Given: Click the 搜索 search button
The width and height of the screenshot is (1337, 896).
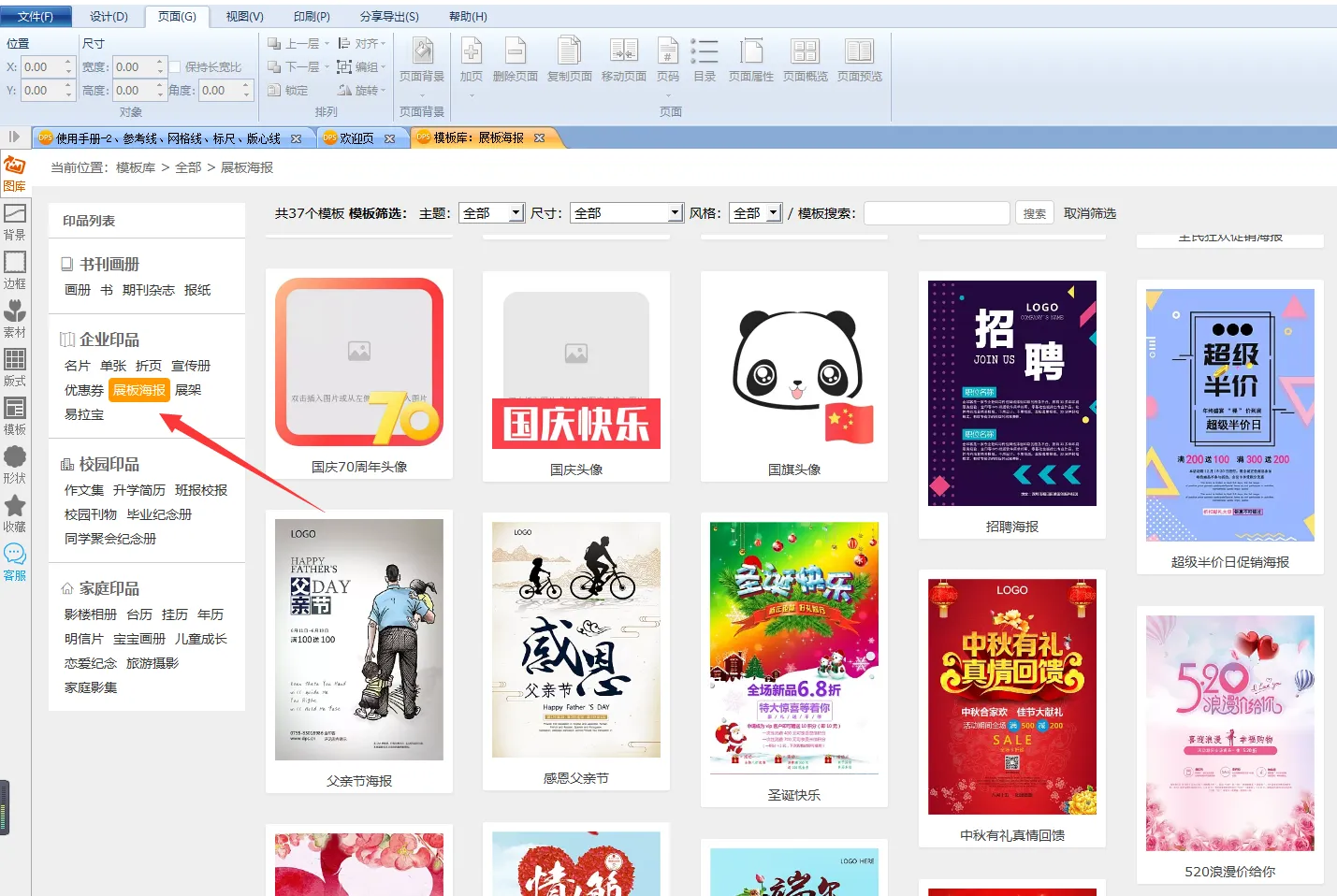Looking at the screenshot, I should point(1034,213).
